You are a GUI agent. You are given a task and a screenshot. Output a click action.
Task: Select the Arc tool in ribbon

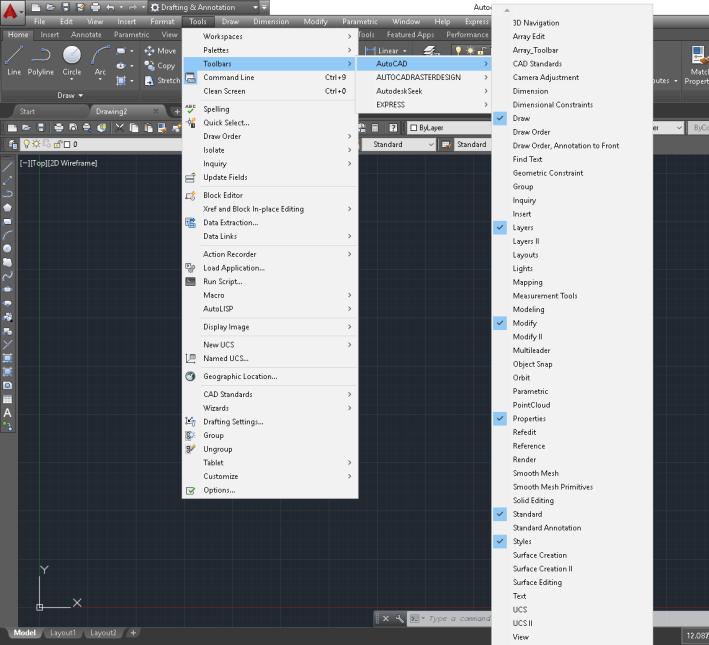[x=100, y=61]
